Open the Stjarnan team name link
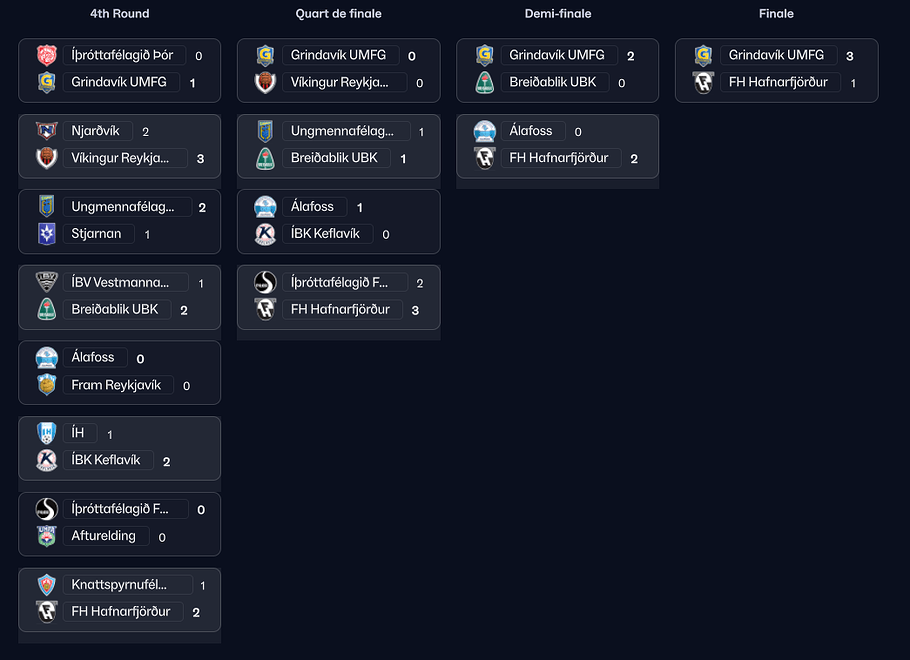 96,234
